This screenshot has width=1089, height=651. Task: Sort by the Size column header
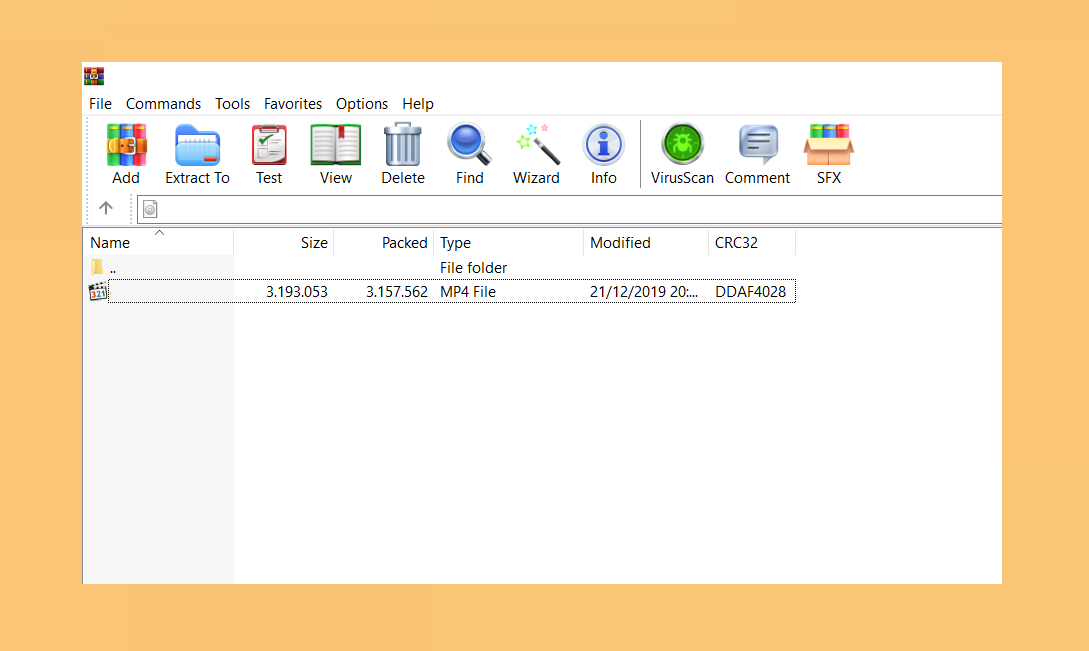[x=283, y=242]
